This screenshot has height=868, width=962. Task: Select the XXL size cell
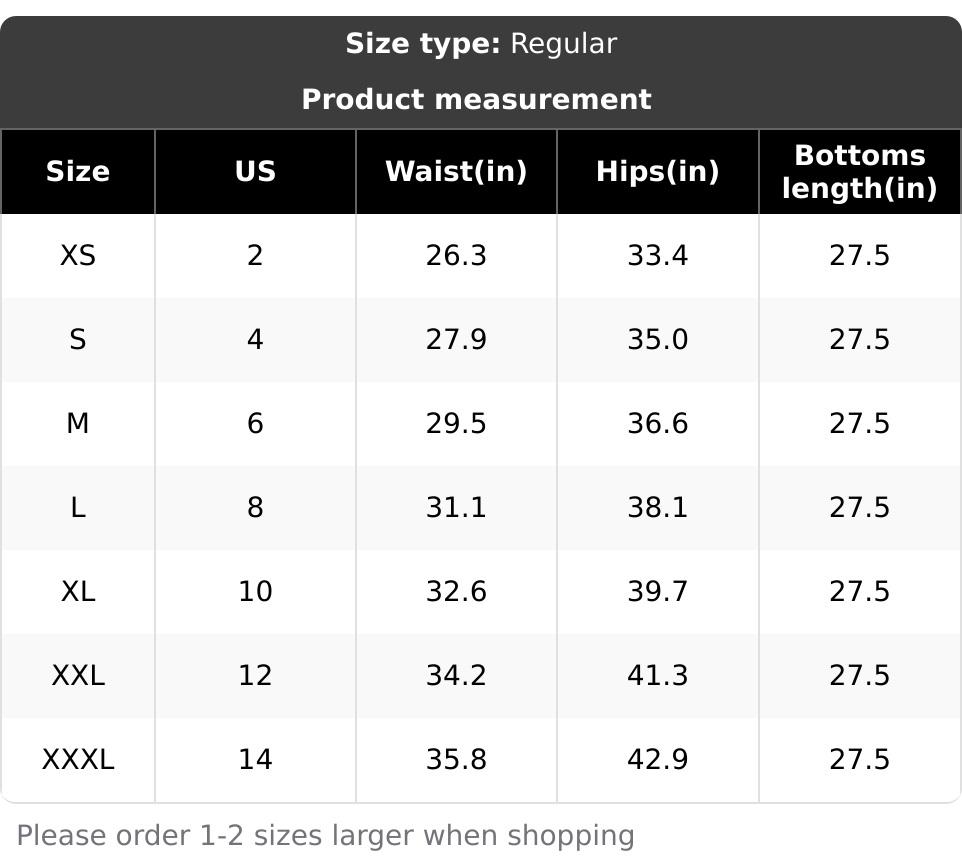78,676
